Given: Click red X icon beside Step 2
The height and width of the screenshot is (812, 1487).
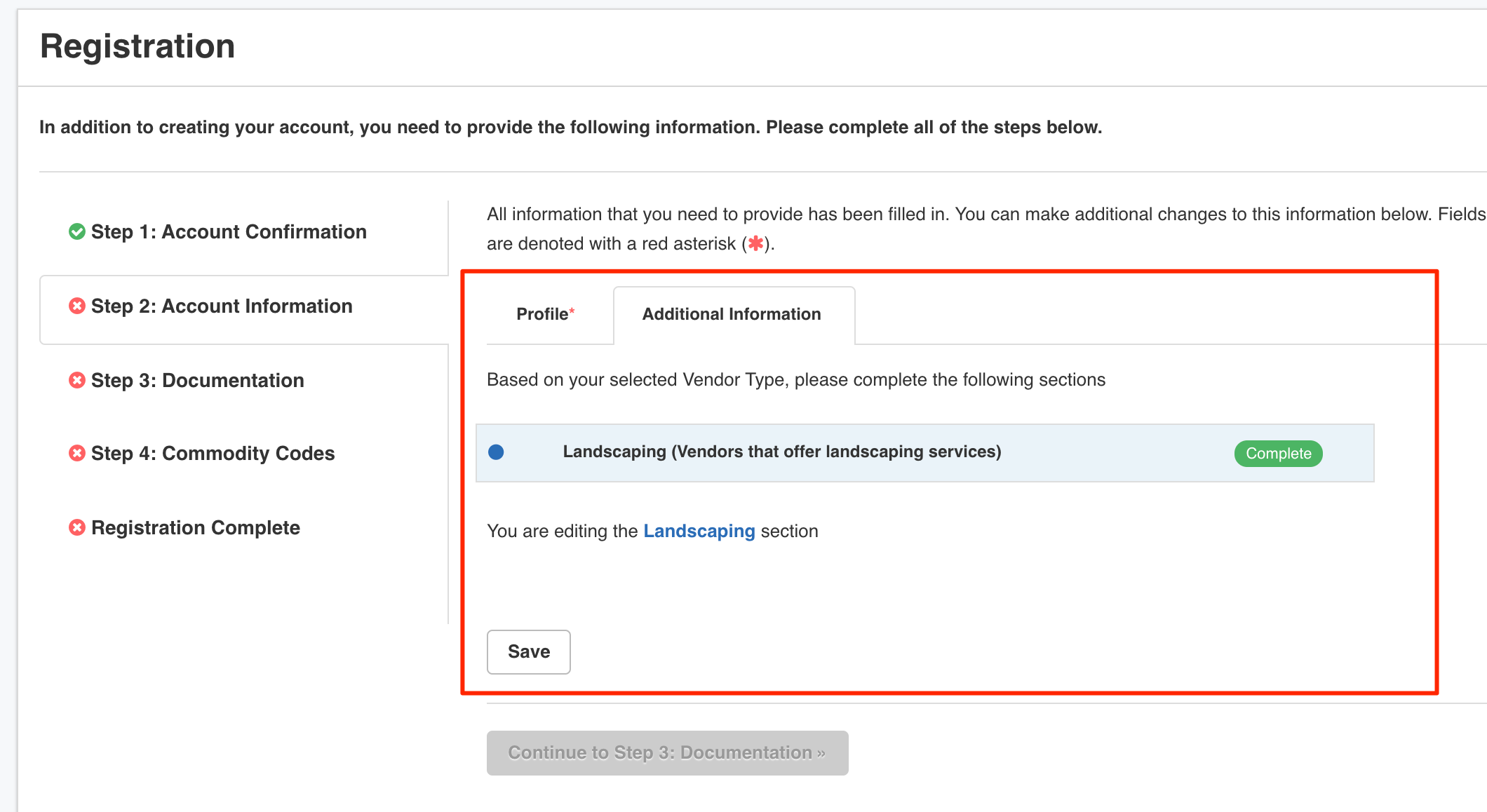Looking at the screenshot, I should point(77,306).
